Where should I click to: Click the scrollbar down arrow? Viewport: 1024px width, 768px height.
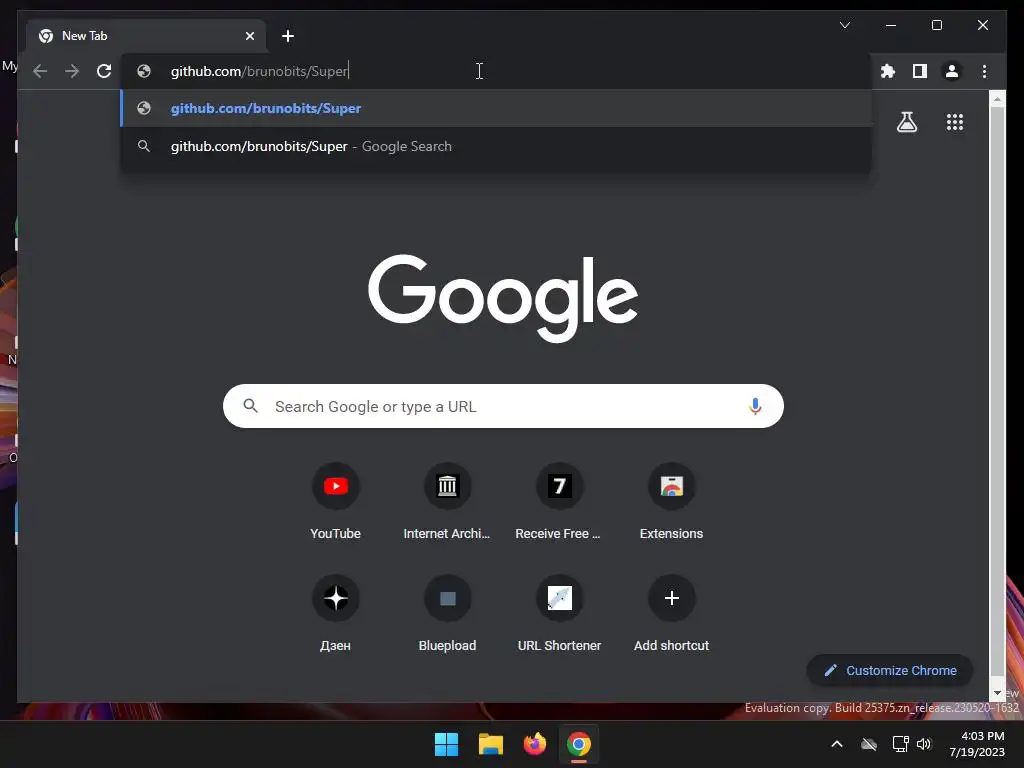coord(997,693)
